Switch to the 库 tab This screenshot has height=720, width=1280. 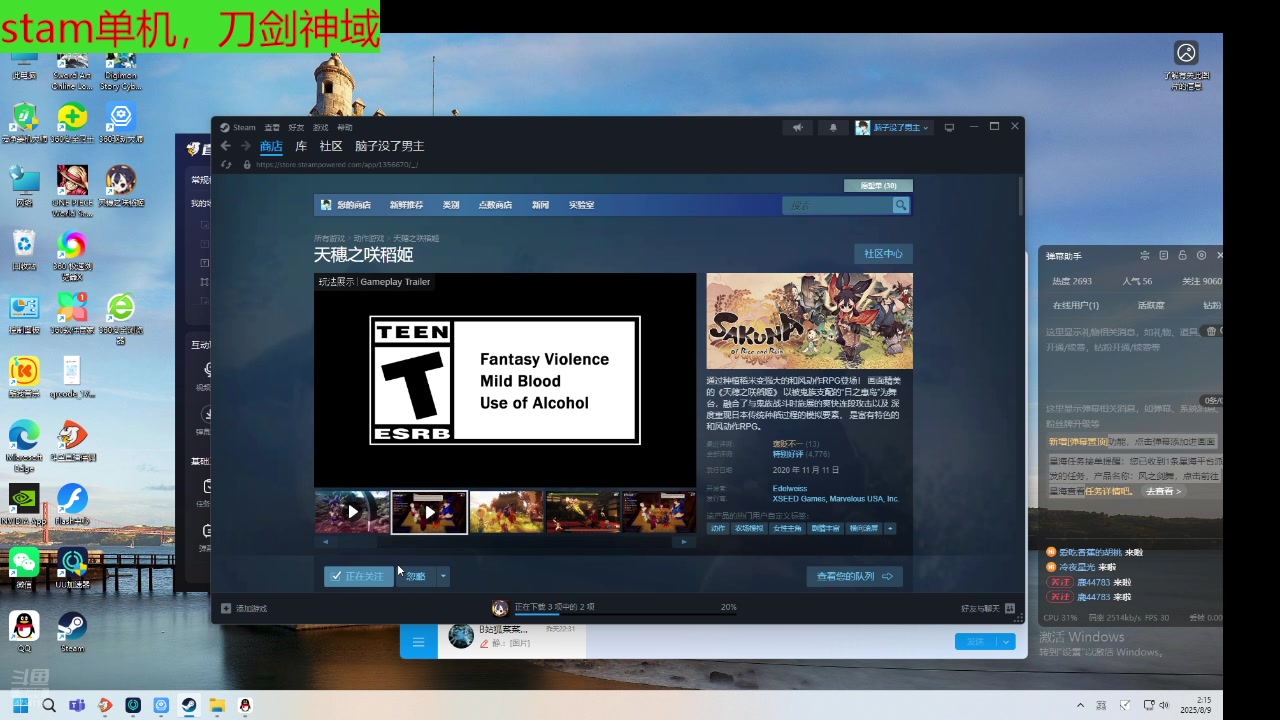tap(301, 146)
